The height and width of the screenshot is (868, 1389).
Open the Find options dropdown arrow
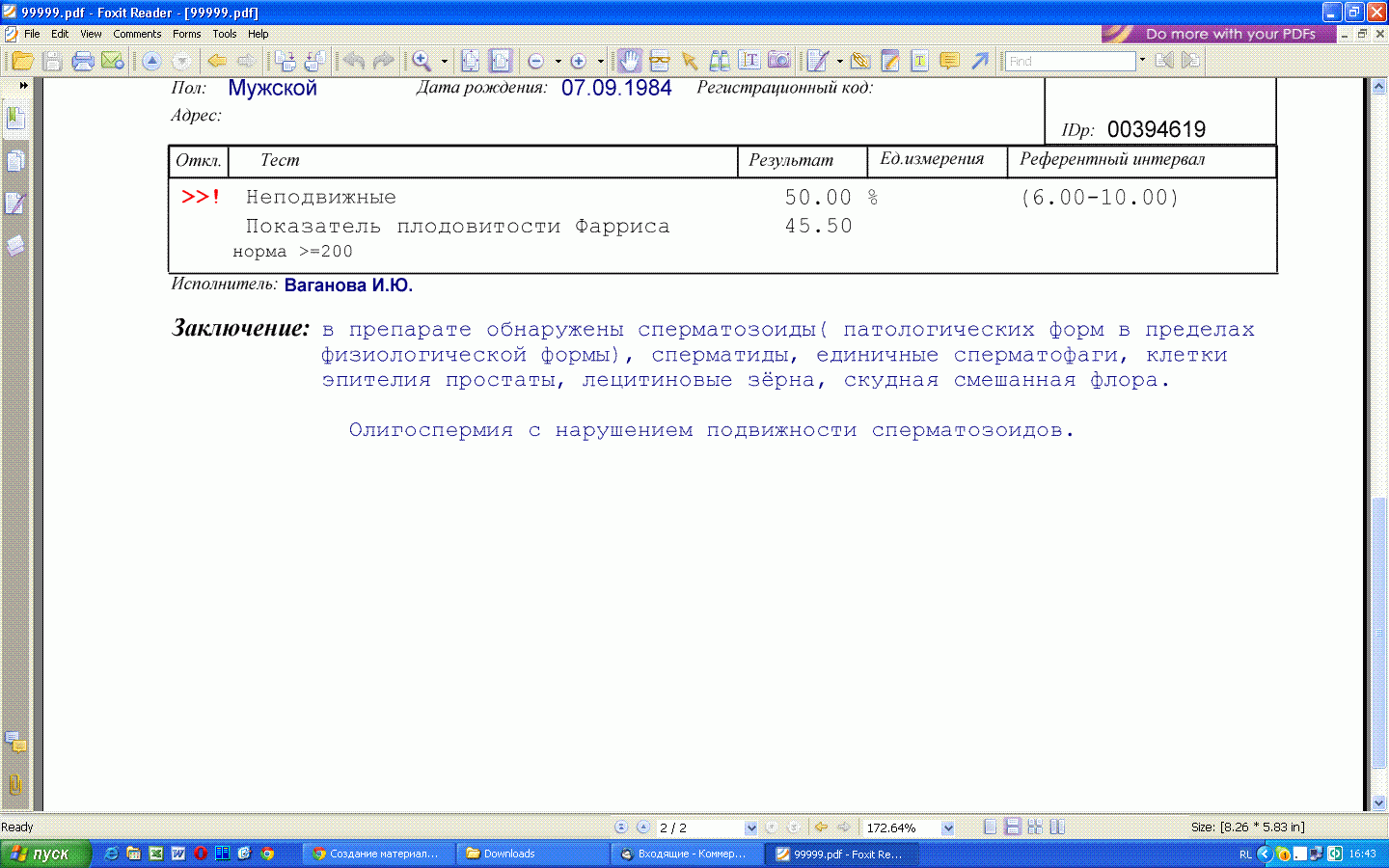[1142, 60]
